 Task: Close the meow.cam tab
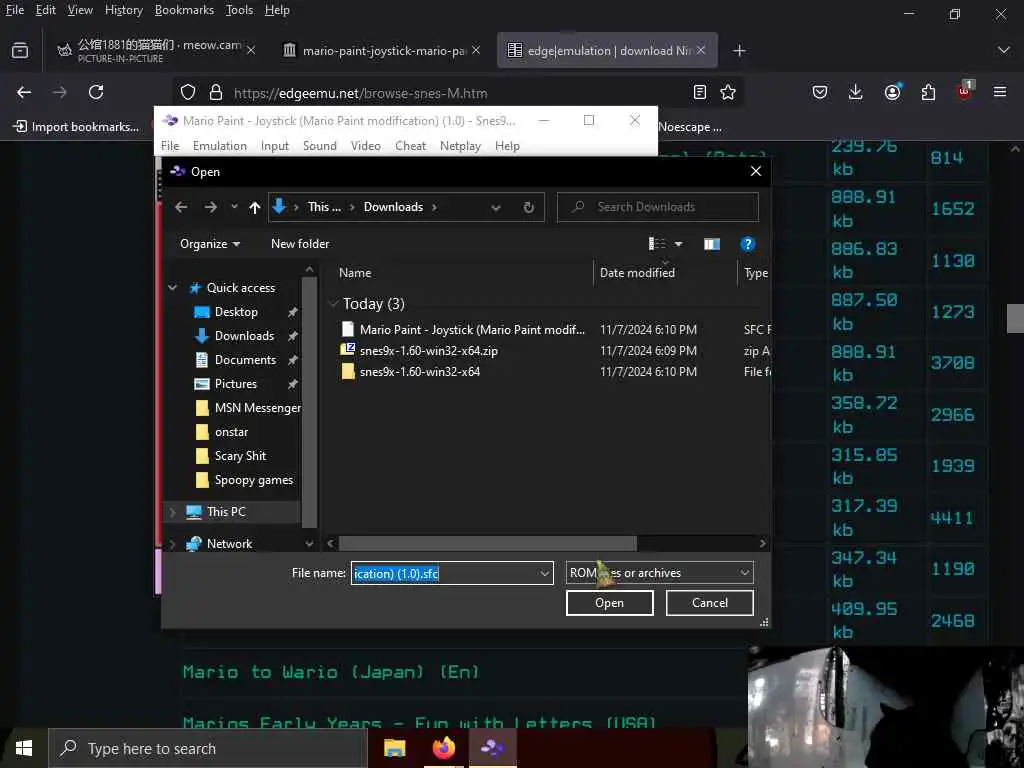[x=251, y=50]
